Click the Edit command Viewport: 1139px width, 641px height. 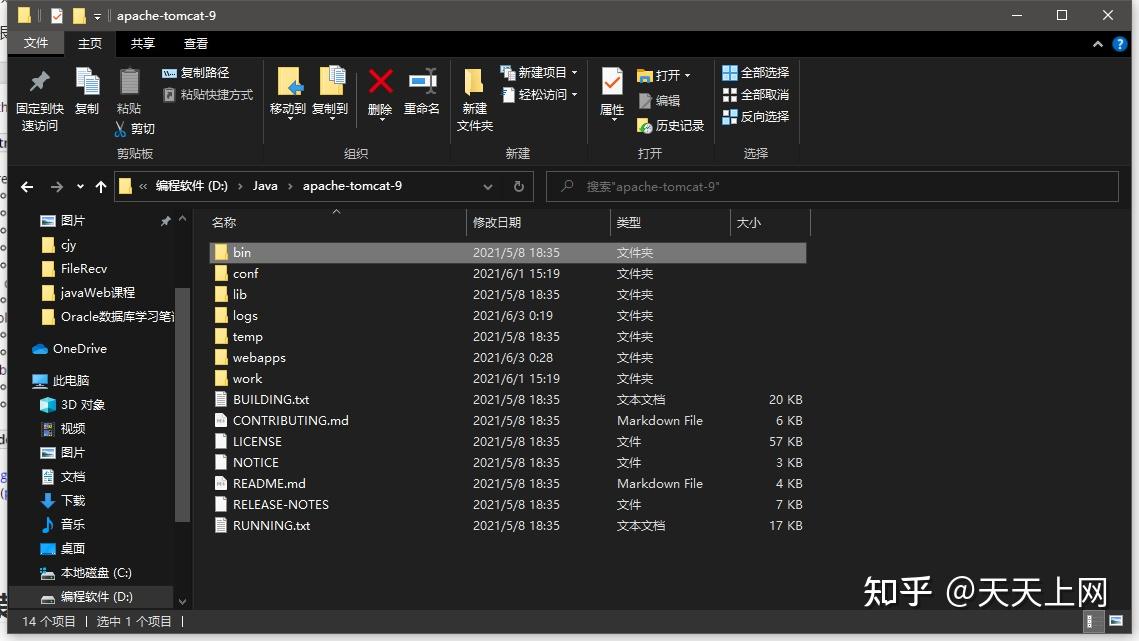tap(659, 100)
